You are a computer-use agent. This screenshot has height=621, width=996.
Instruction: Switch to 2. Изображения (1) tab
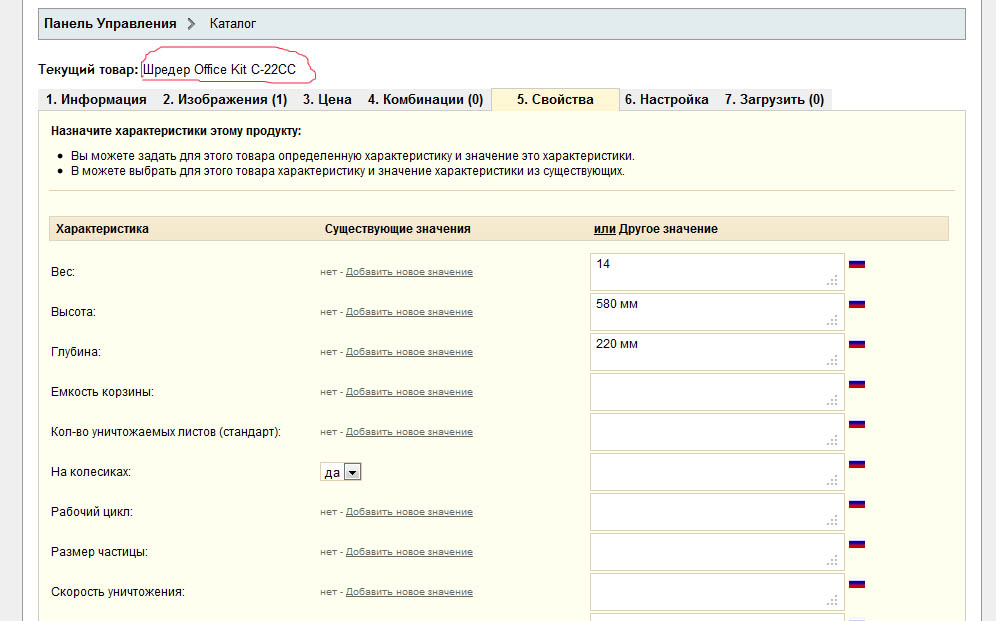click(225, 100)
